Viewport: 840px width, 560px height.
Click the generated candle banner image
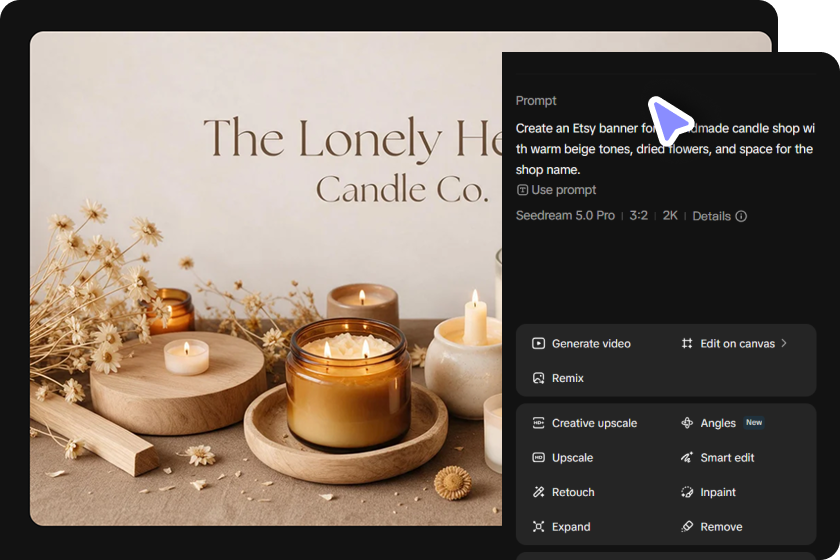266,279
